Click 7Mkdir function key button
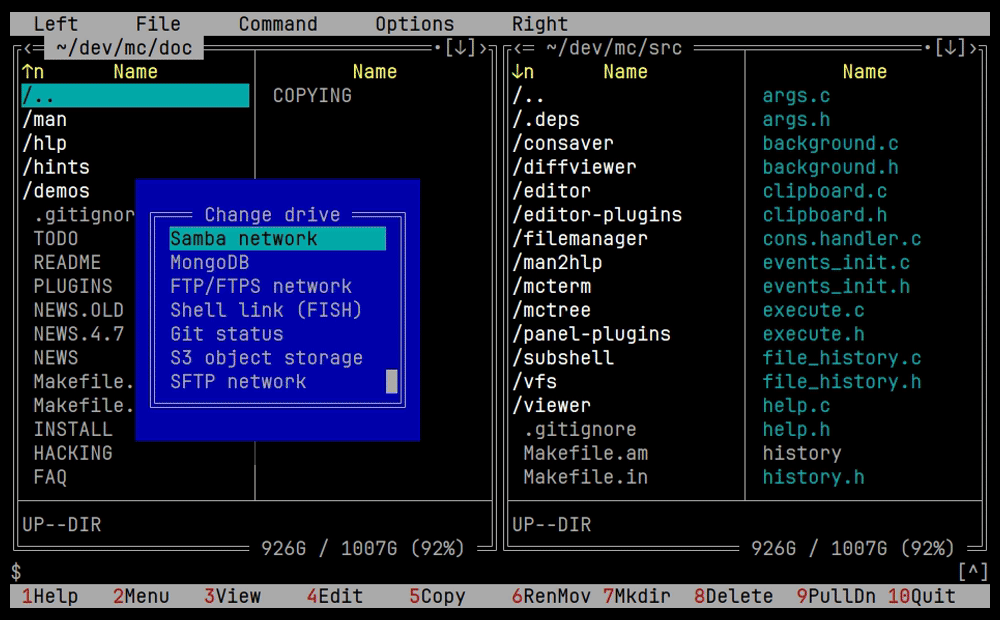This screenshot has height=620, width=1000. pos(636,596)
